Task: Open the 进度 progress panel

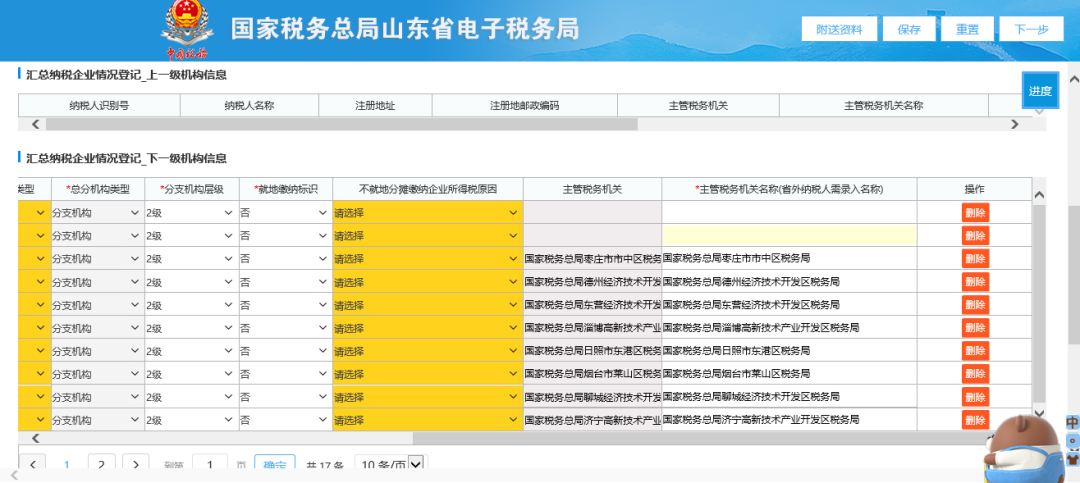Action: click(x=1040, y=90)
